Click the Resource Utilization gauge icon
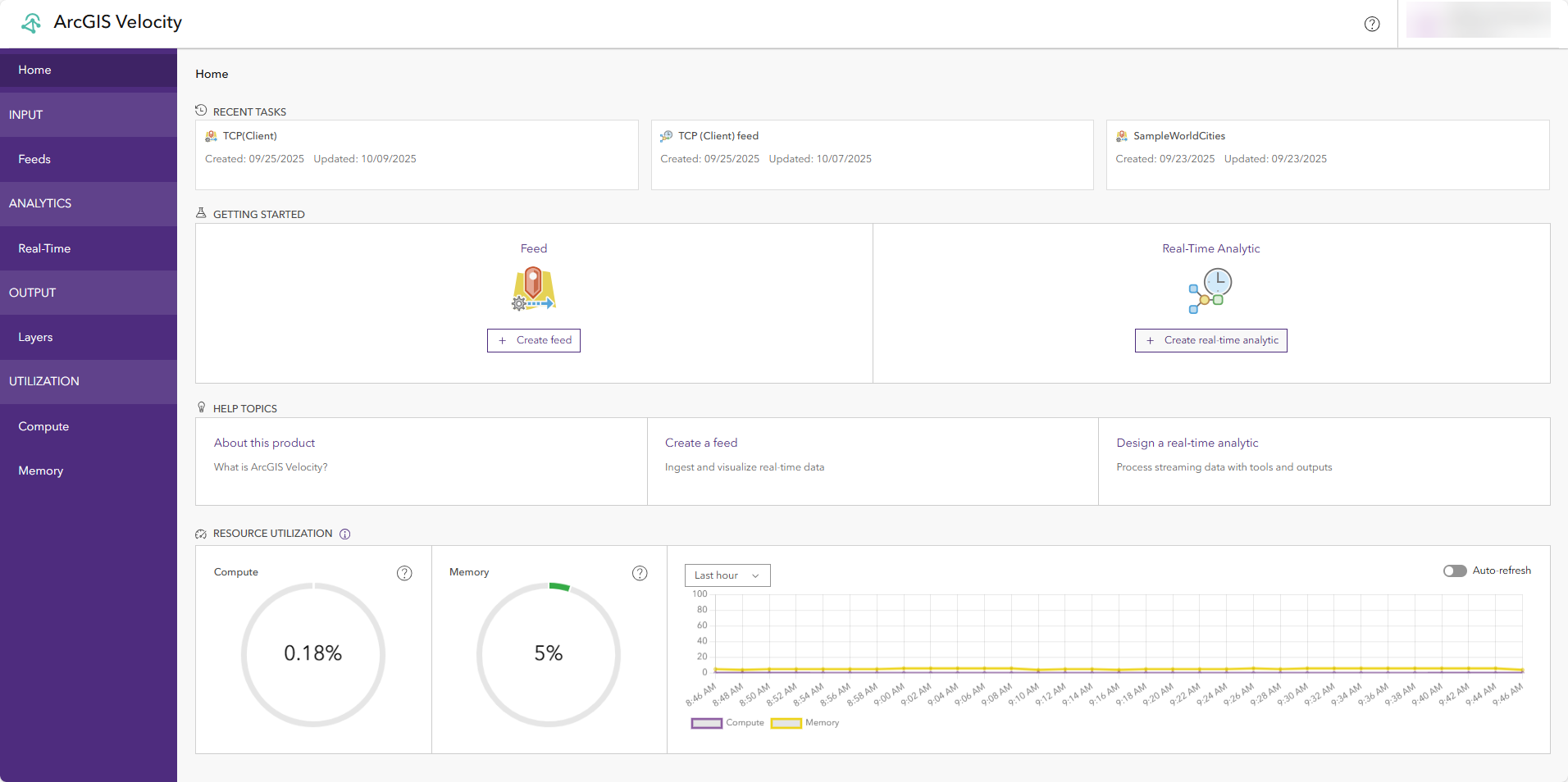Viewport: 1568px width, 782px height. point(201,534)
